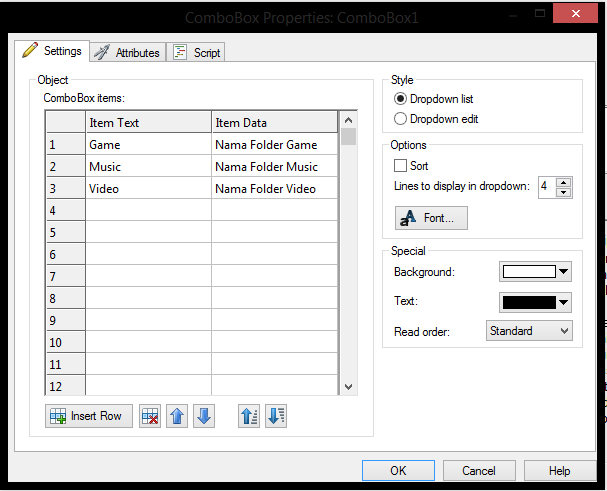Sort items descending icon button
This screenshot has height=491, width=607.
click(276, 416)
